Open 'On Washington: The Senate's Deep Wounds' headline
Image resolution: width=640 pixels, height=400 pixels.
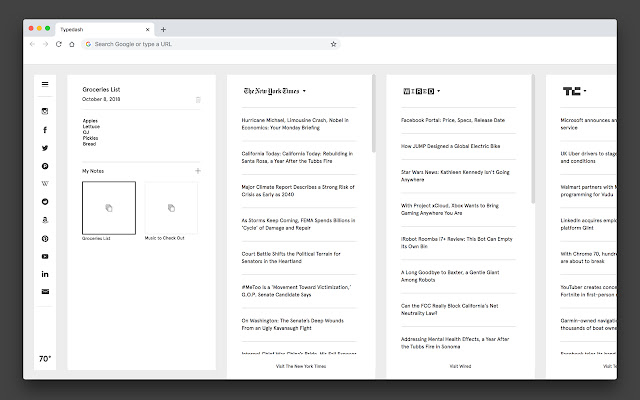coord(292,324)
